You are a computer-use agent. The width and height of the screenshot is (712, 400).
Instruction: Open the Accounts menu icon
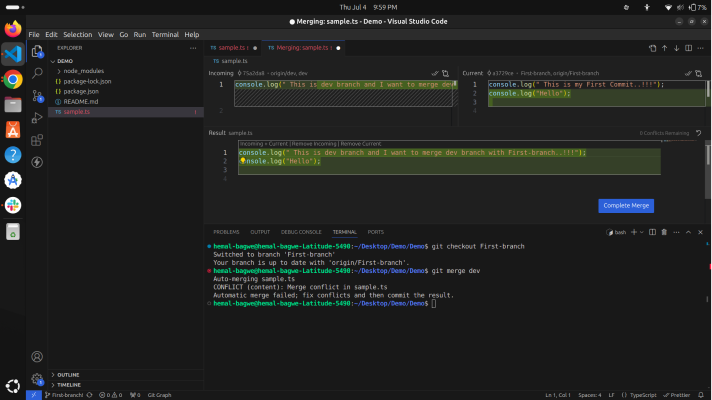37,357
